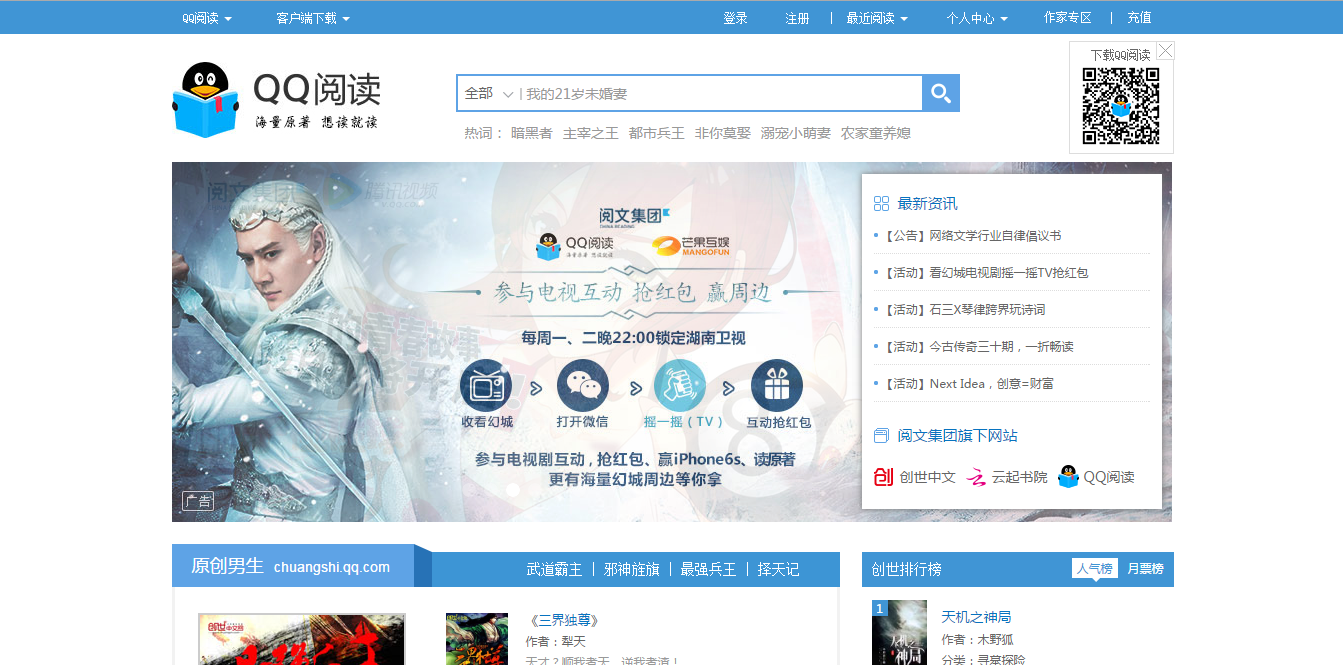Open 【活动】看幻城电视剧摇一摇TV抢红包
This screenshot has height=665, width=1343.
tap(985, 273)
